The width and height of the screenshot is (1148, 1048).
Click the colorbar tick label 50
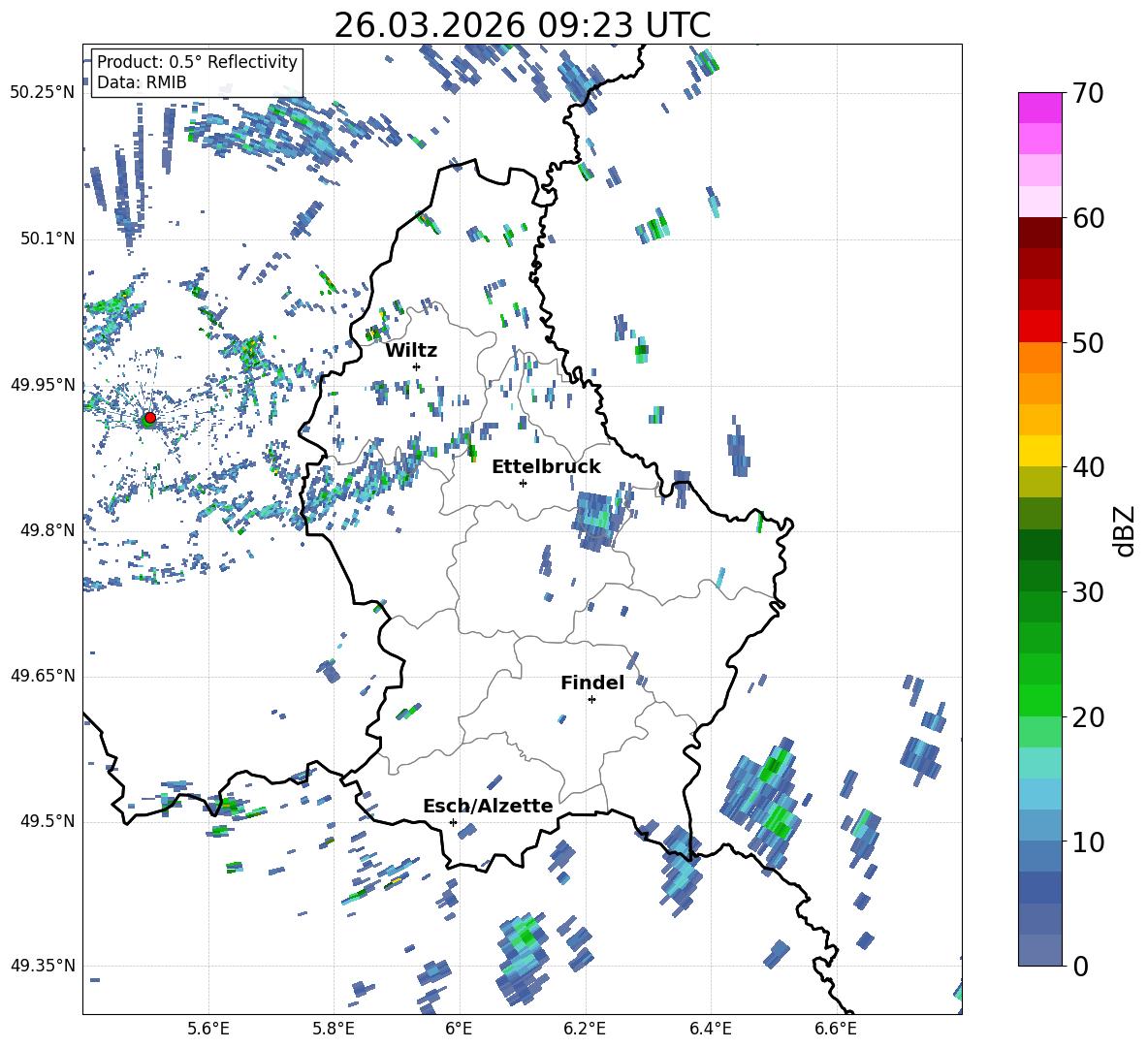click(1087, 342)
